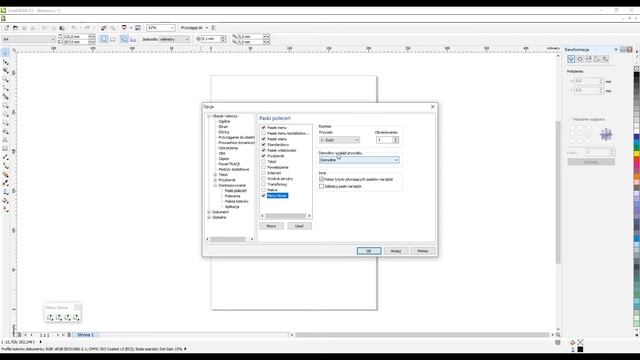
Task: Select the Rectangle tool in the toolbox
Action: 5,105
